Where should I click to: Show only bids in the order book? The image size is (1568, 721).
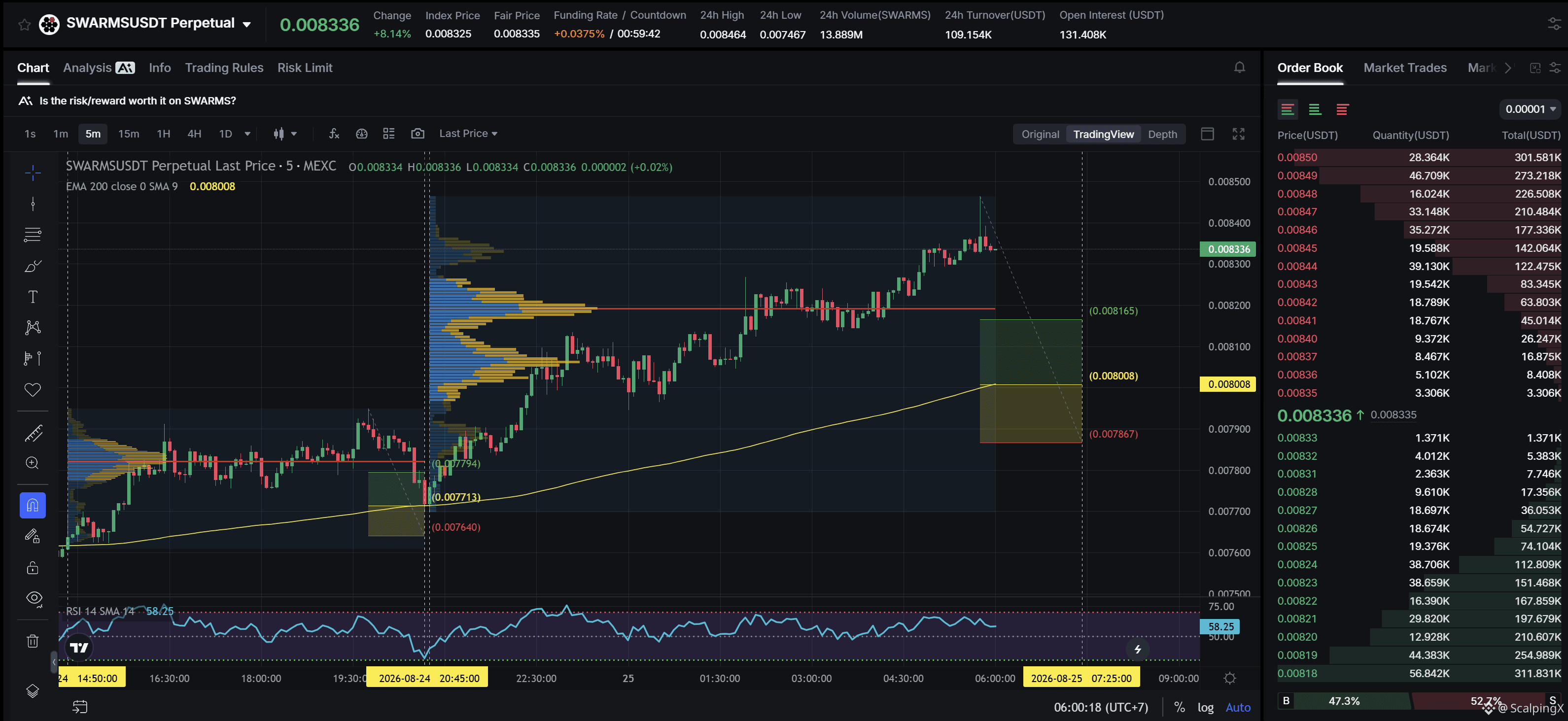click(1315, 109)
